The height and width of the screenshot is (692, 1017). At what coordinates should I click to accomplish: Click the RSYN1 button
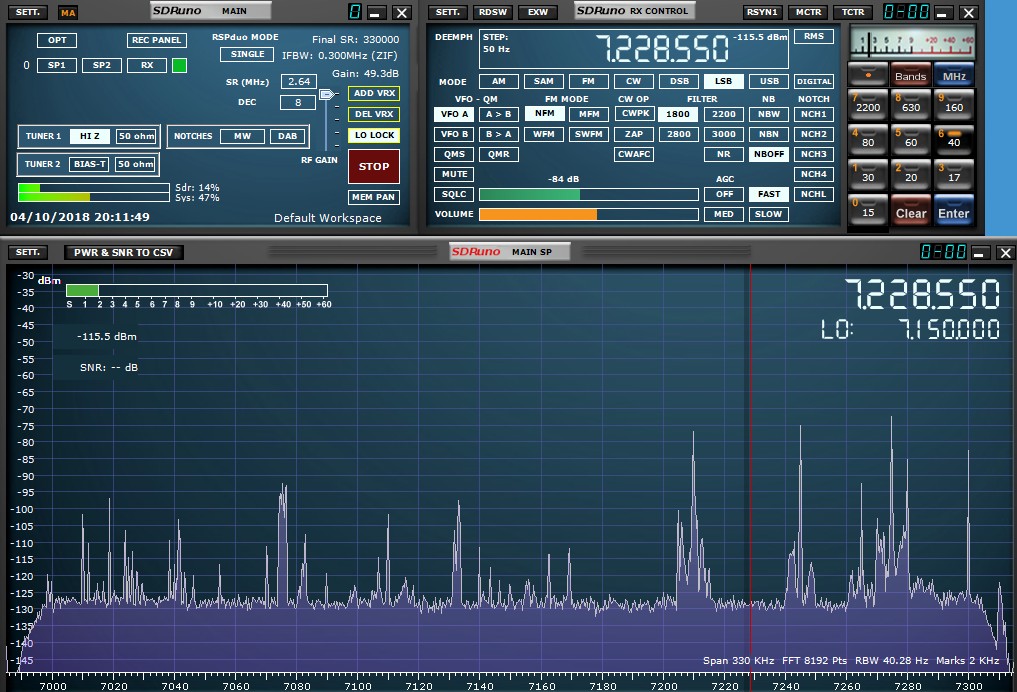[762, 12]
